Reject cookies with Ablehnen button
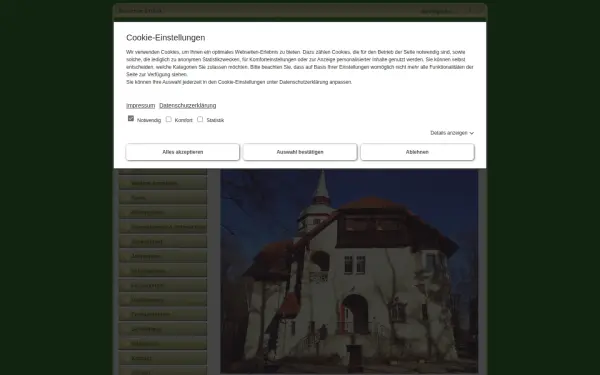600x375 pixels. 417,152
